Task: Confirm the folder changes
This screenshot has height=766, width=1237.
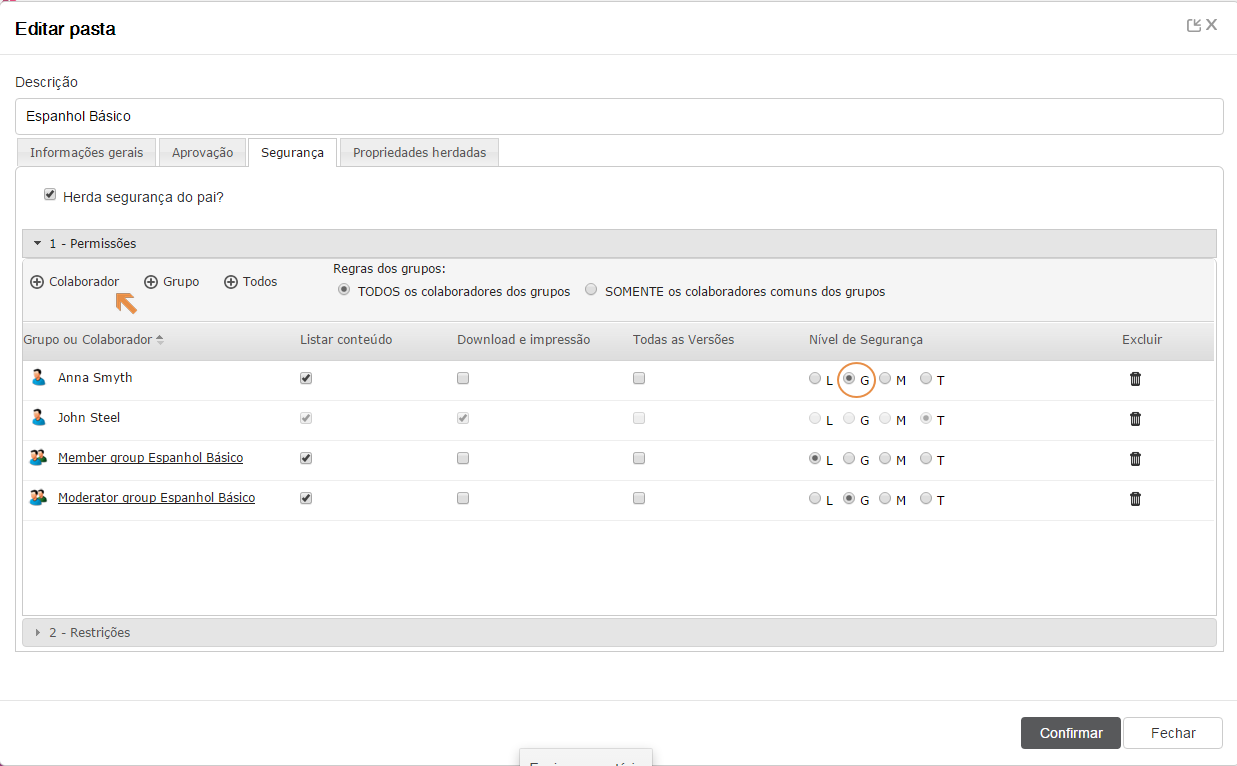Action: (1071, 733)
